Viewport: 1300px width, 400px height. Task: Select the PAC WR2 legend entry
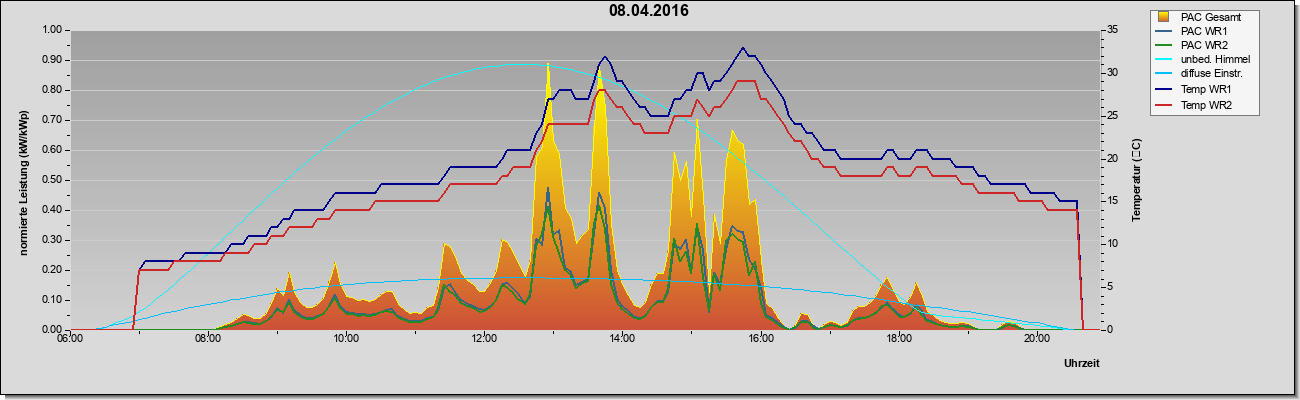[x=1204, y=46]
